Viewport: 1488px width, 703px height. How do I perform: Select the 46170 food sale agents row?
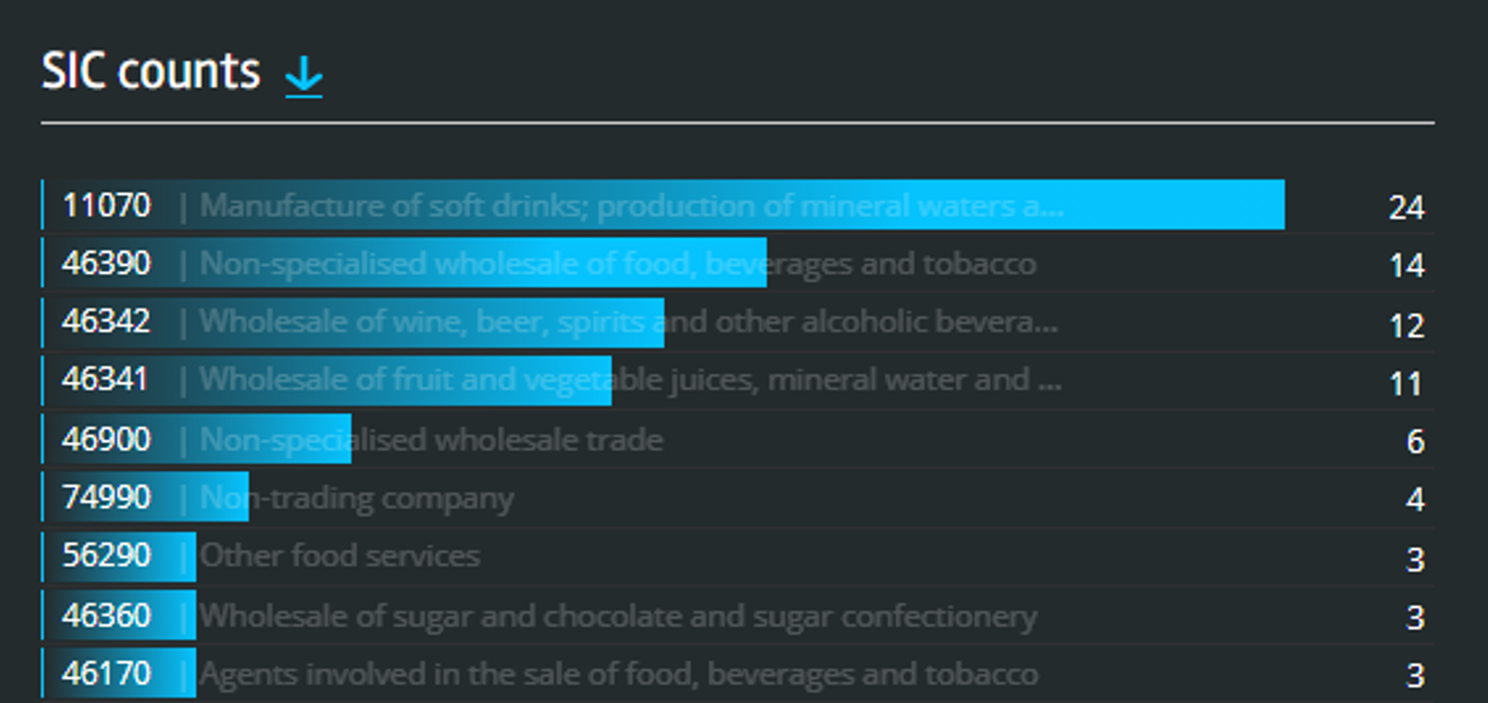738,673
